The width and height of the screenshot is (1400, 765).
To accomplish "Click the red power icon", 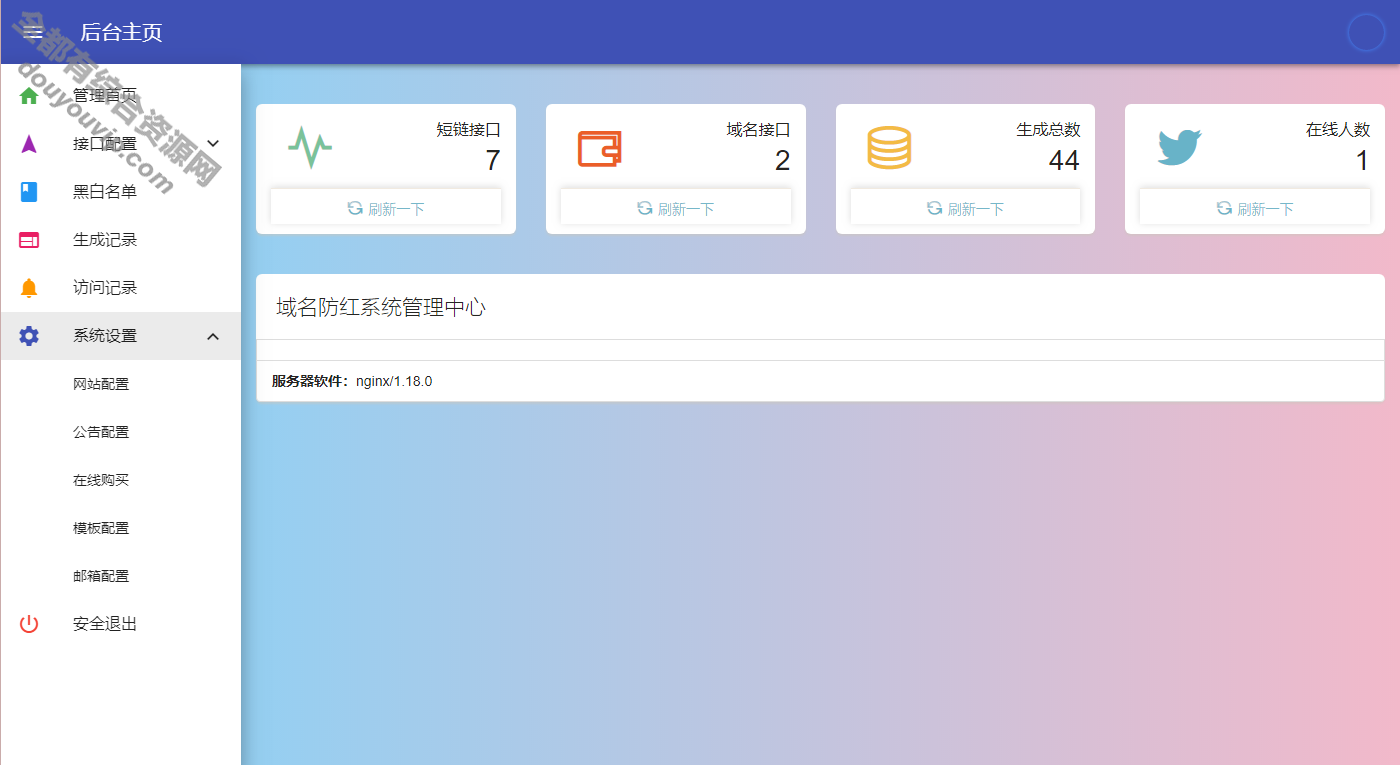I will [29, 624].
